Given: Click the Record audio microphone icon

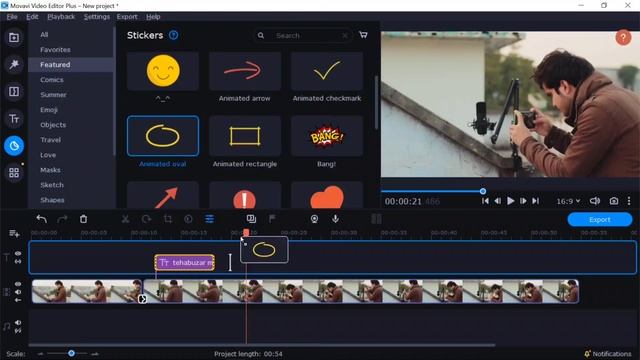Looking at the screenshot, I should (335, 219).
